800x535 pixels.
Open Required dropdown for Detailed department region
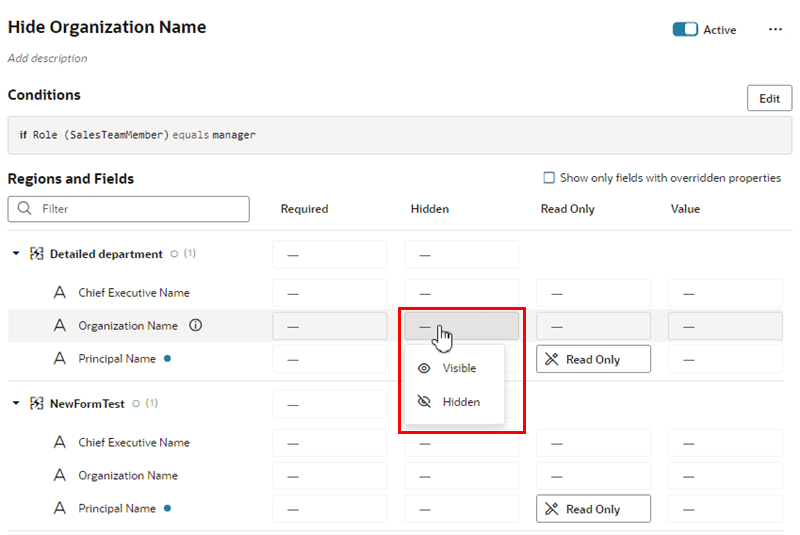330,254
